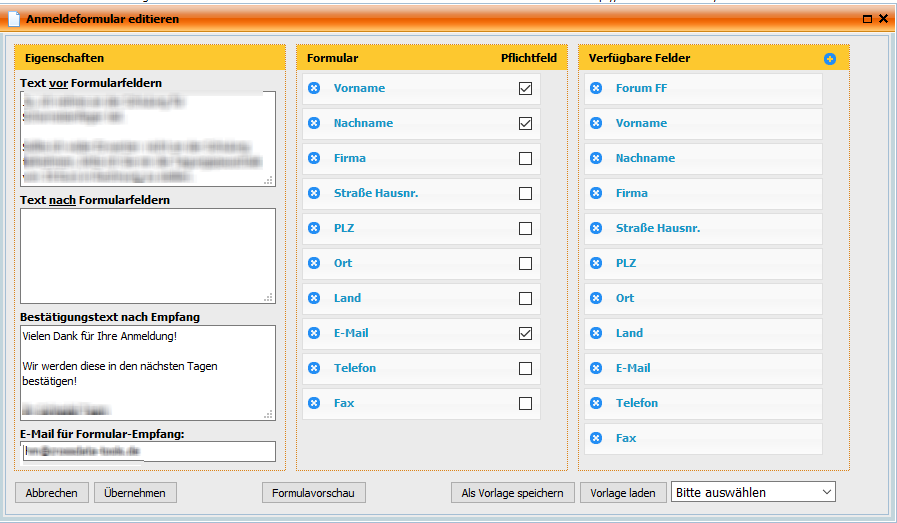Click into Text nach Formularfeldern textarea
The width and height of the screenshot is (897, 523).
click(x=147, y=255)
